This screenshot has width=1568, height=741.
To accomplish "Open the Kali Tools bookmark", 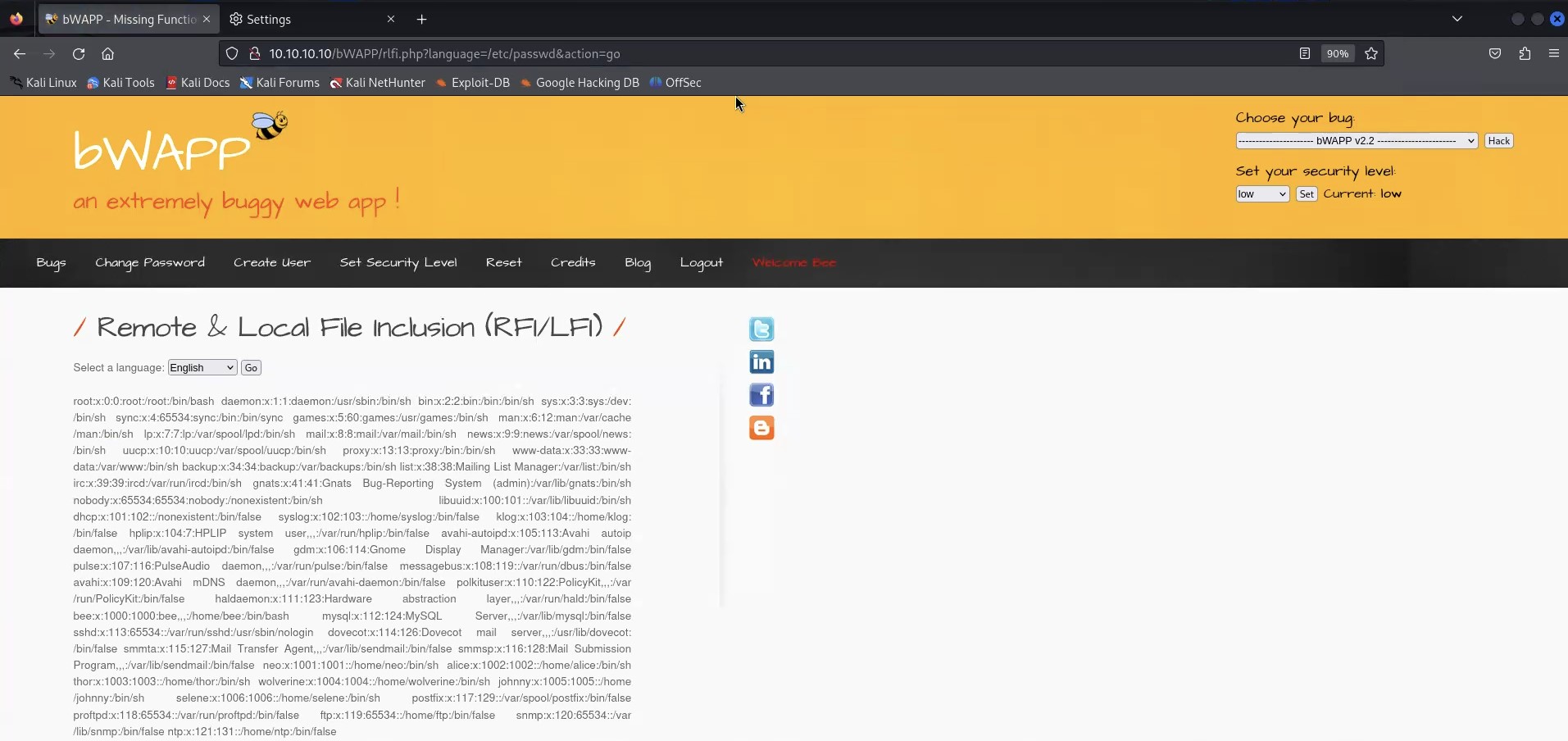I will click(x=120, y=83).
